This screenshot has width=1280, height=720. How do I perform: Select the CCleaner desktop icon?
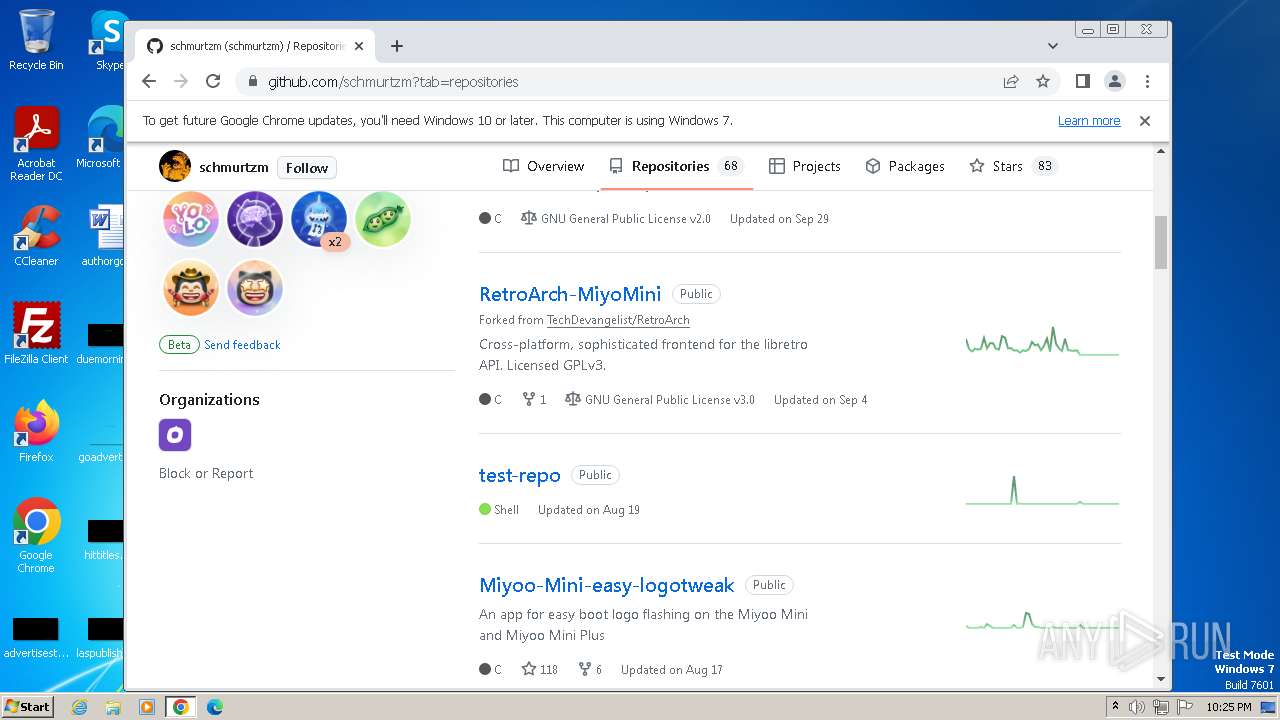pyautogui.click(x=36, y=236)
